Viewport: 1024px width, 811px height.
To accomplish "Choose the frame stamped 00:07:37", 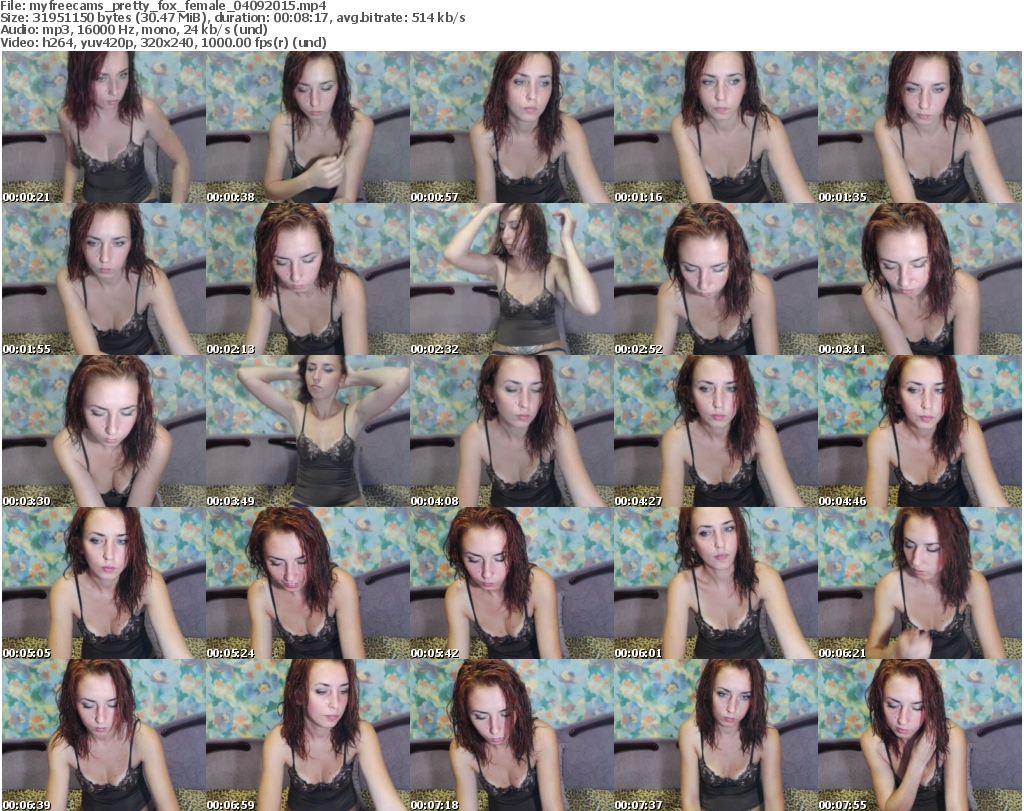I will tap(716, 735).
